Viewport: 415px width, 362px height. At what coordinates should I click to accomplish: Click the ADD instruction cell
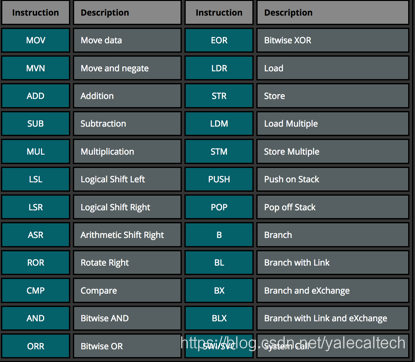tap(36, 96)
